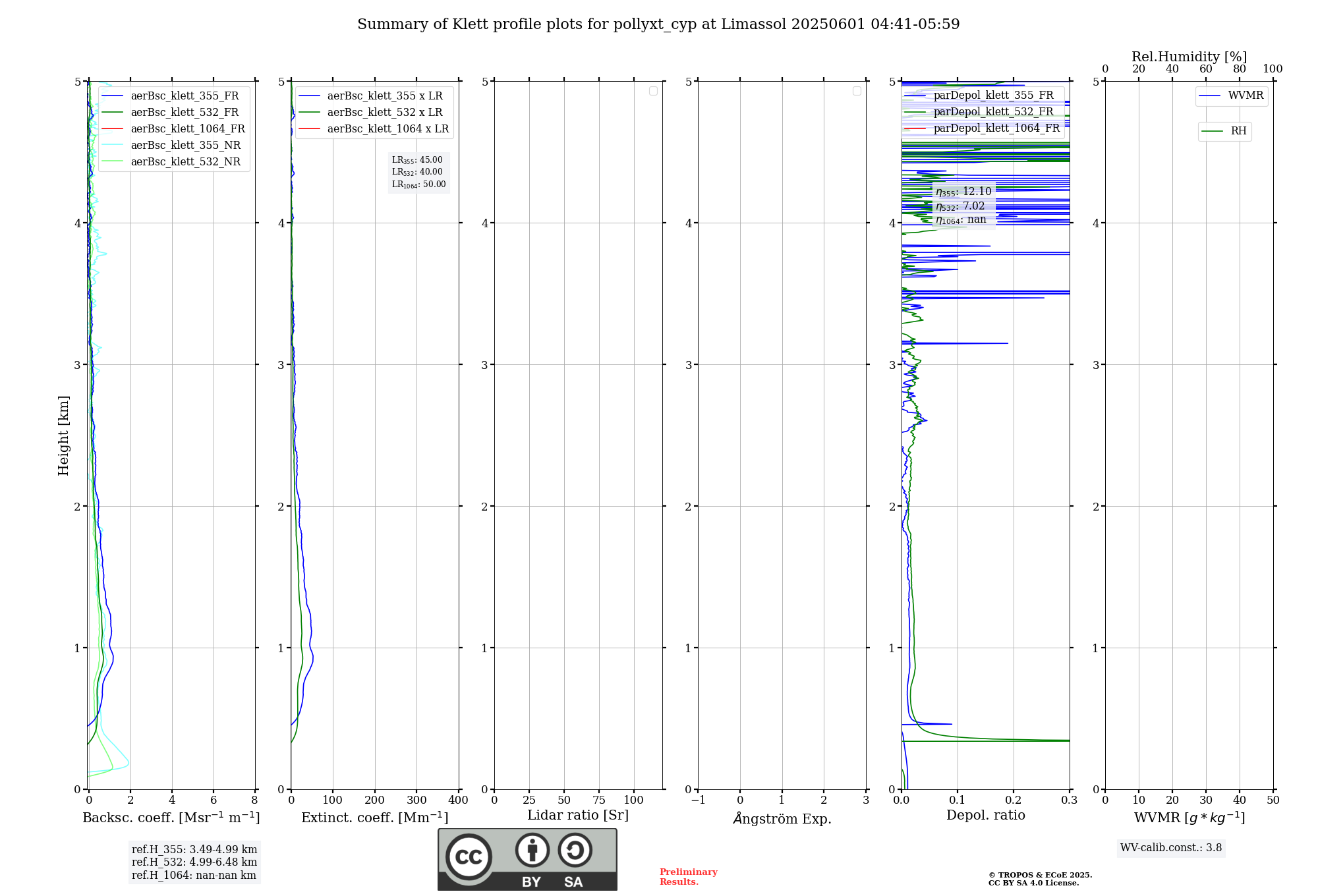Image resolution: width=1318 pixels, height=896 pixels.
Task: Click tick label 100 on Lidar ratio axis
Action: pyautogui.click(x=633, y=800)
